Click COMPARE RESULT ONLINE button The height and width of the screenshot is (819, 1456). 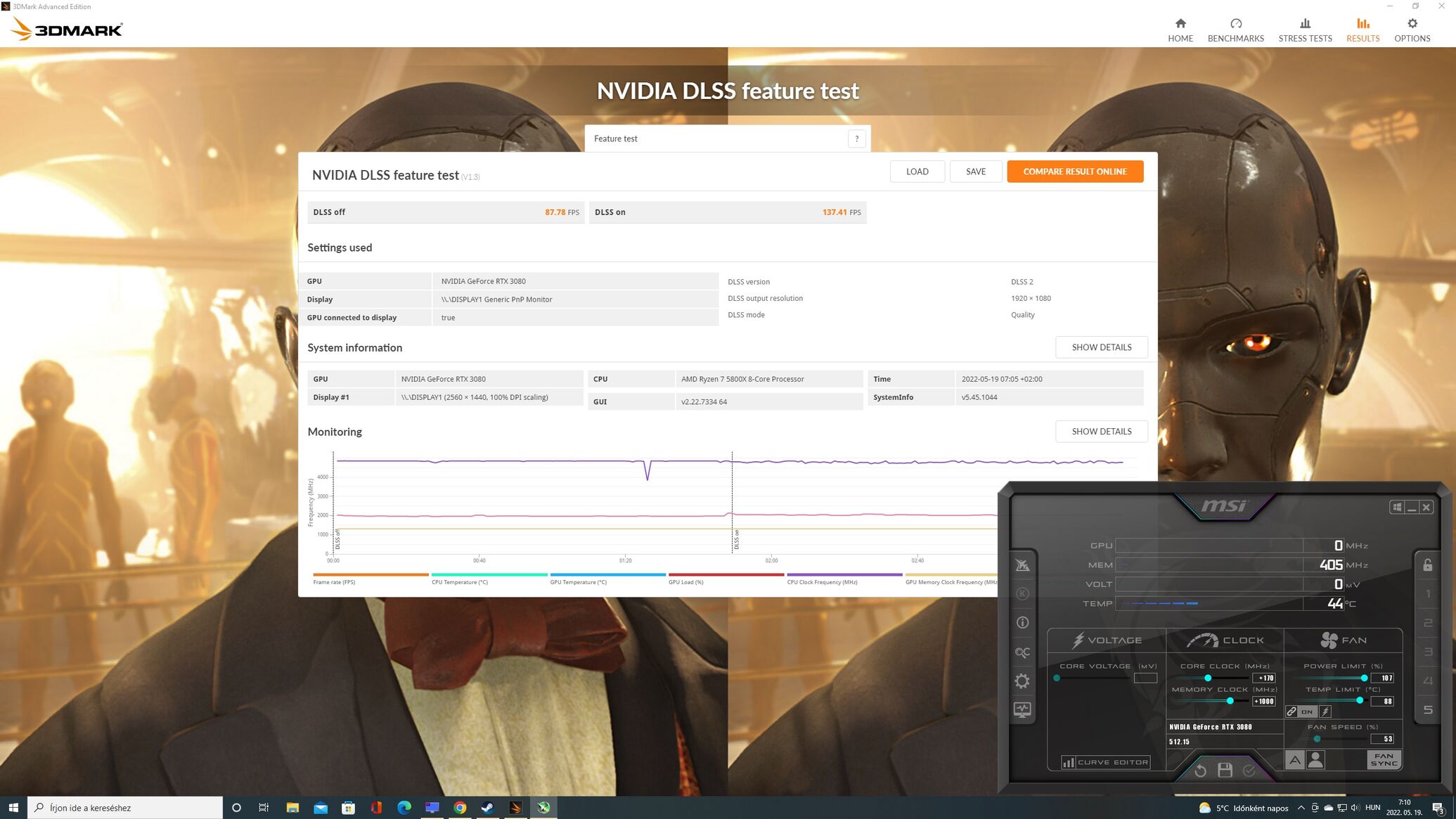click(1074, 172)
